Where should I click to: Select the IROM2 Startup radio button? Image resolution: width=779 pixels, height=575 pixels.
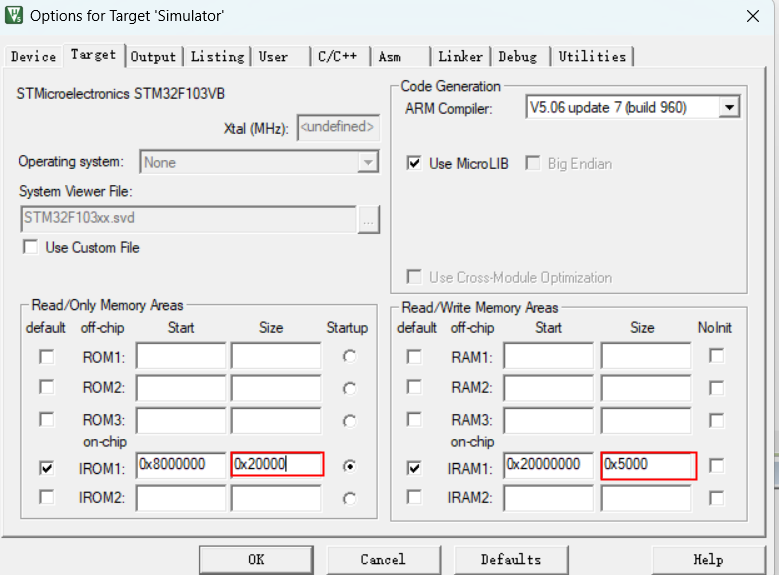coord(348,498)
